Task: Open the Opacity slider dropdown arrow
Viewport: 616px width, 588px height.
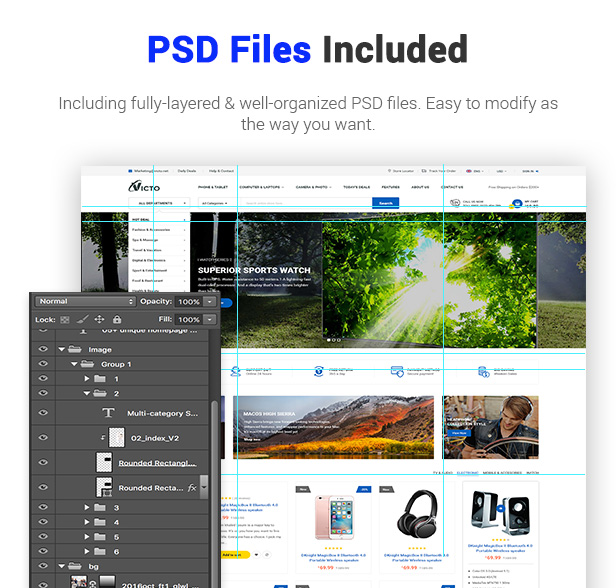Action: point(210,302)
